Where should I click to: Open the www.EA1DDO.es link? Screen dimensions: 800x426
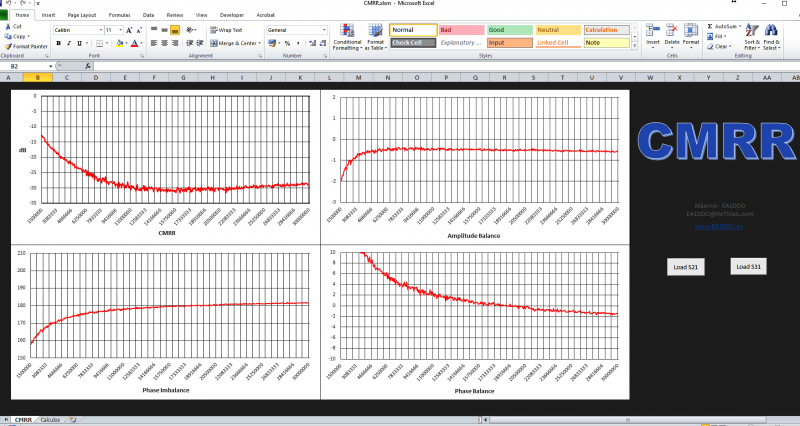718,226
